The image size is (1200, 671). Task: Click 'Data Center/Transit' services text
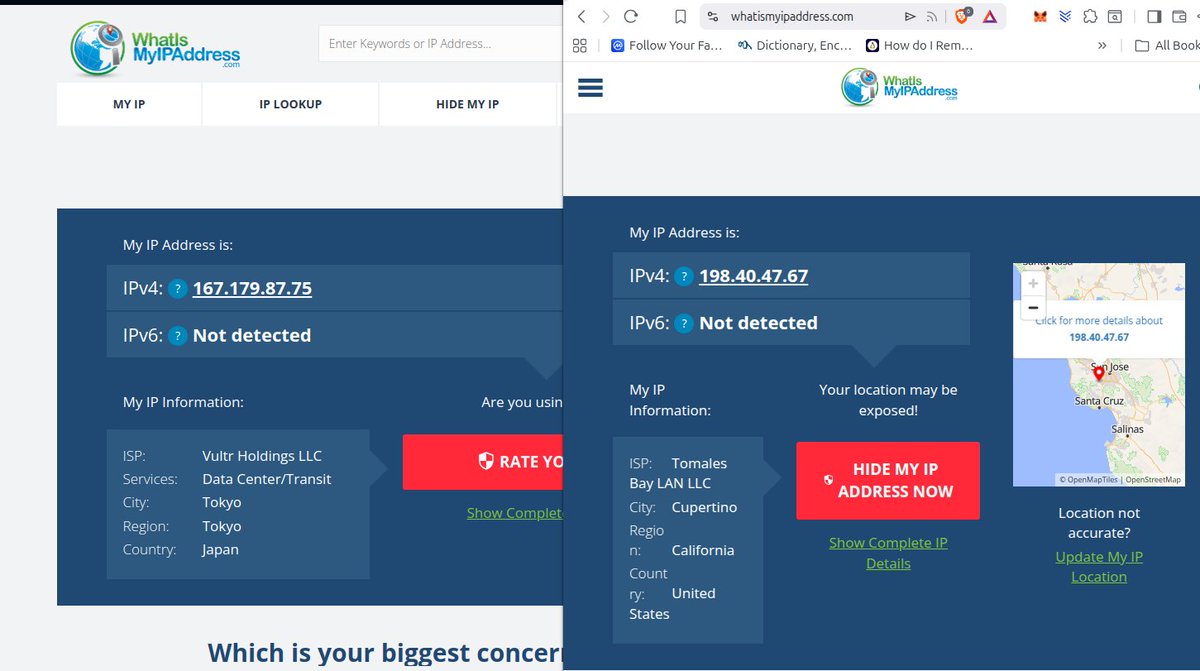click(x=267, y=479)
